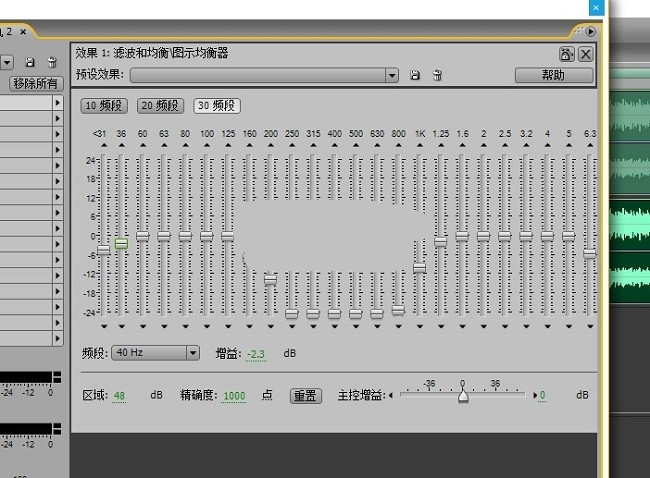
Task: Expand the second effects rack slot arrow
Action: (x=58, y=118)
